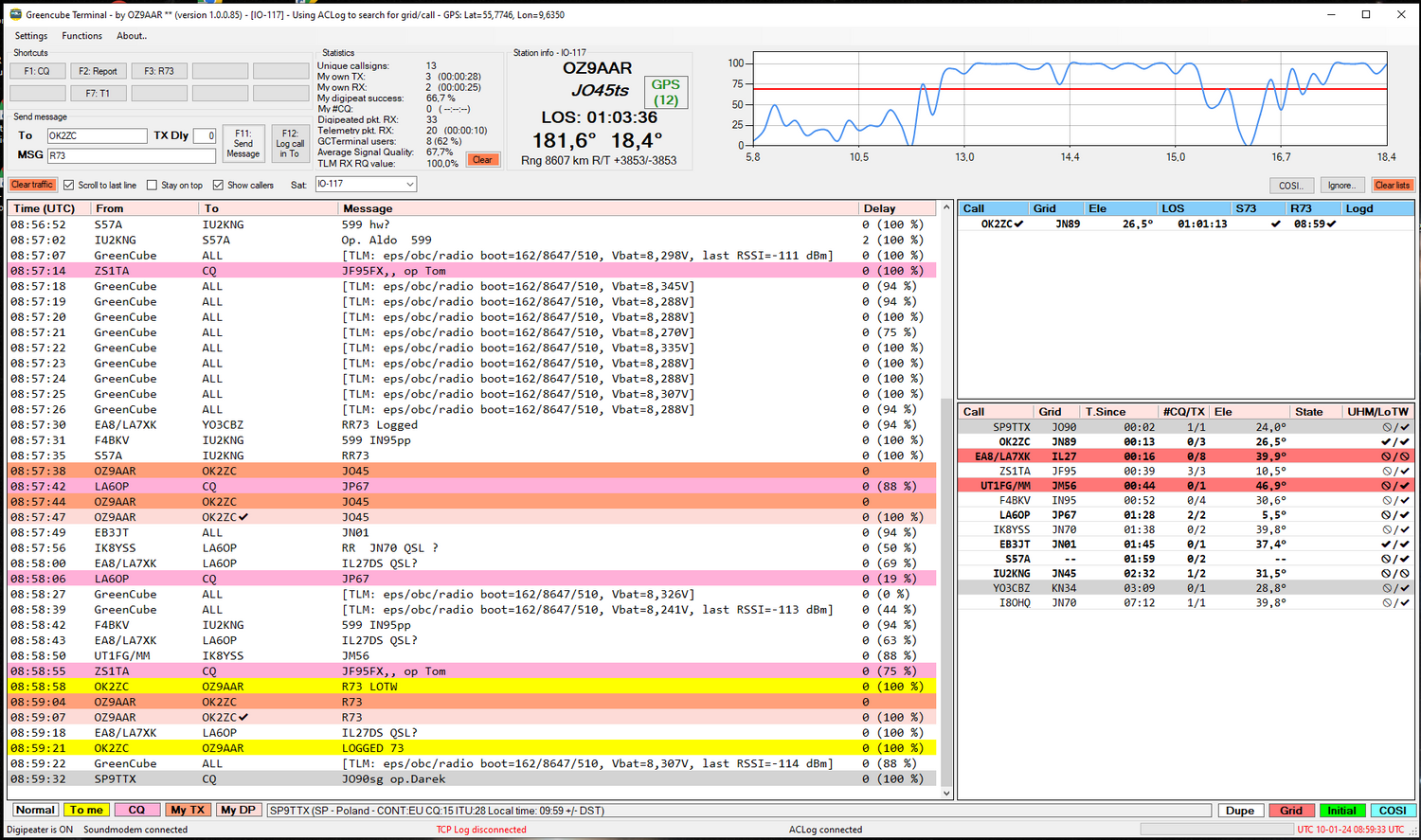The image size is (1421, 840).
Task: Click the Delay column header
Action: coord(897,208)
